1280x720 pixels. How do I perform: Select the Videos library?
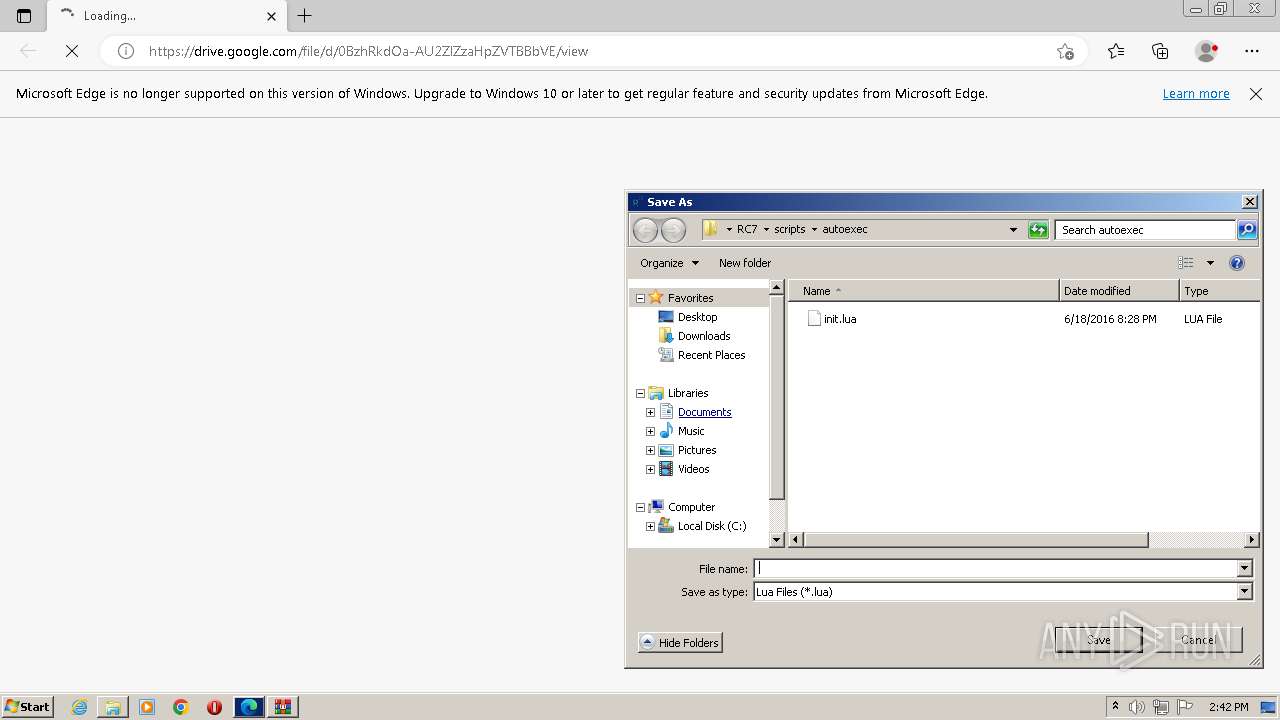693,469
